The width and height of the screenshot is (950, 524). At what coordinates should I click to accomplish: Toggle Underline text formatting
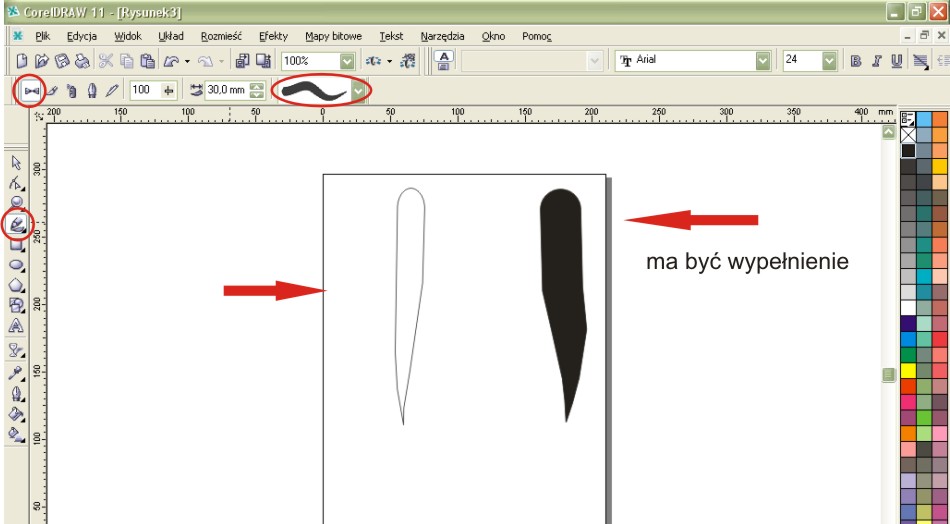point(896,61)
